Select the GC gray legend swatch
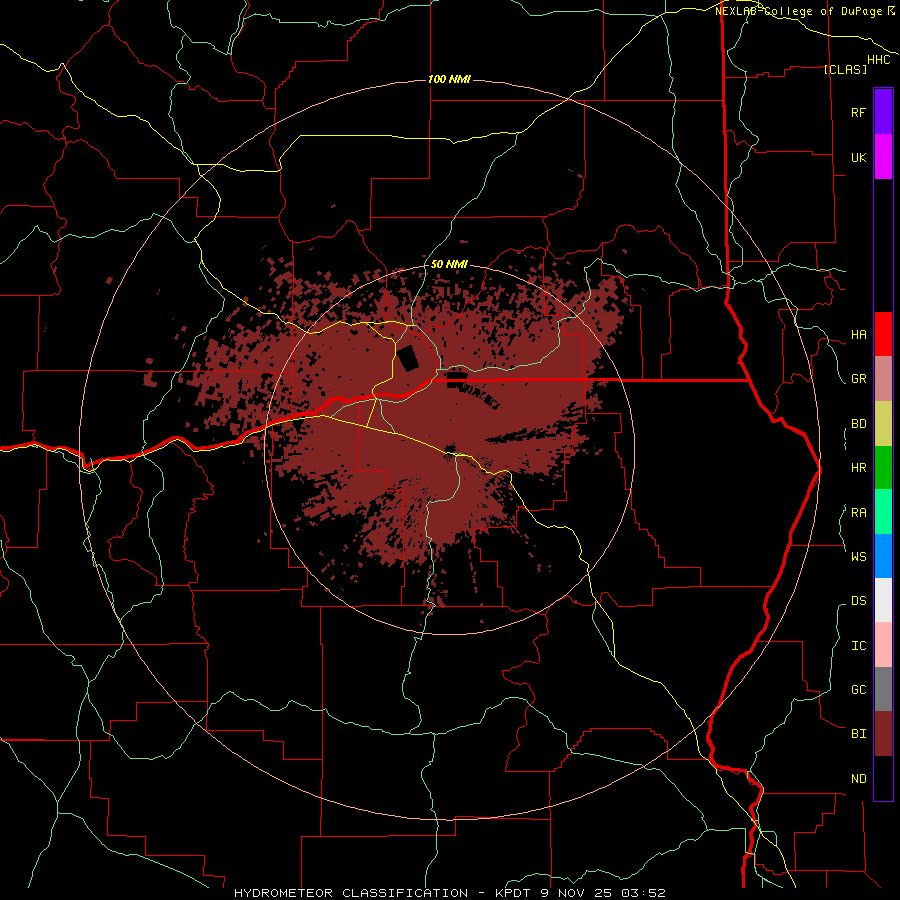900x900 pixels. [883, 689]
